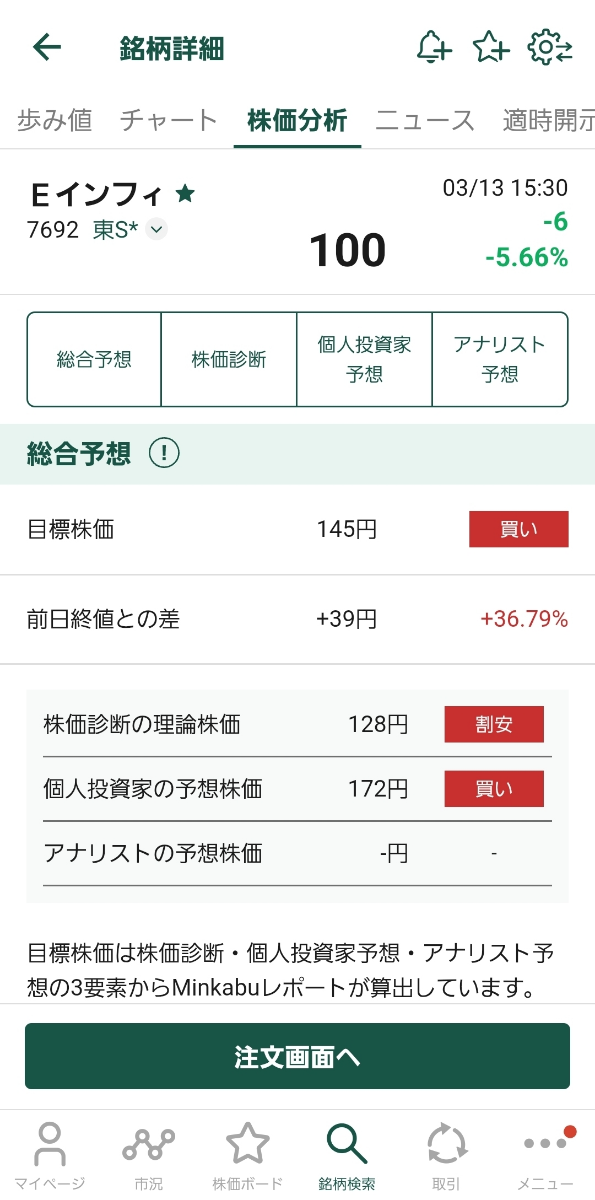Select the 歩み値 tab

[54, 119]
